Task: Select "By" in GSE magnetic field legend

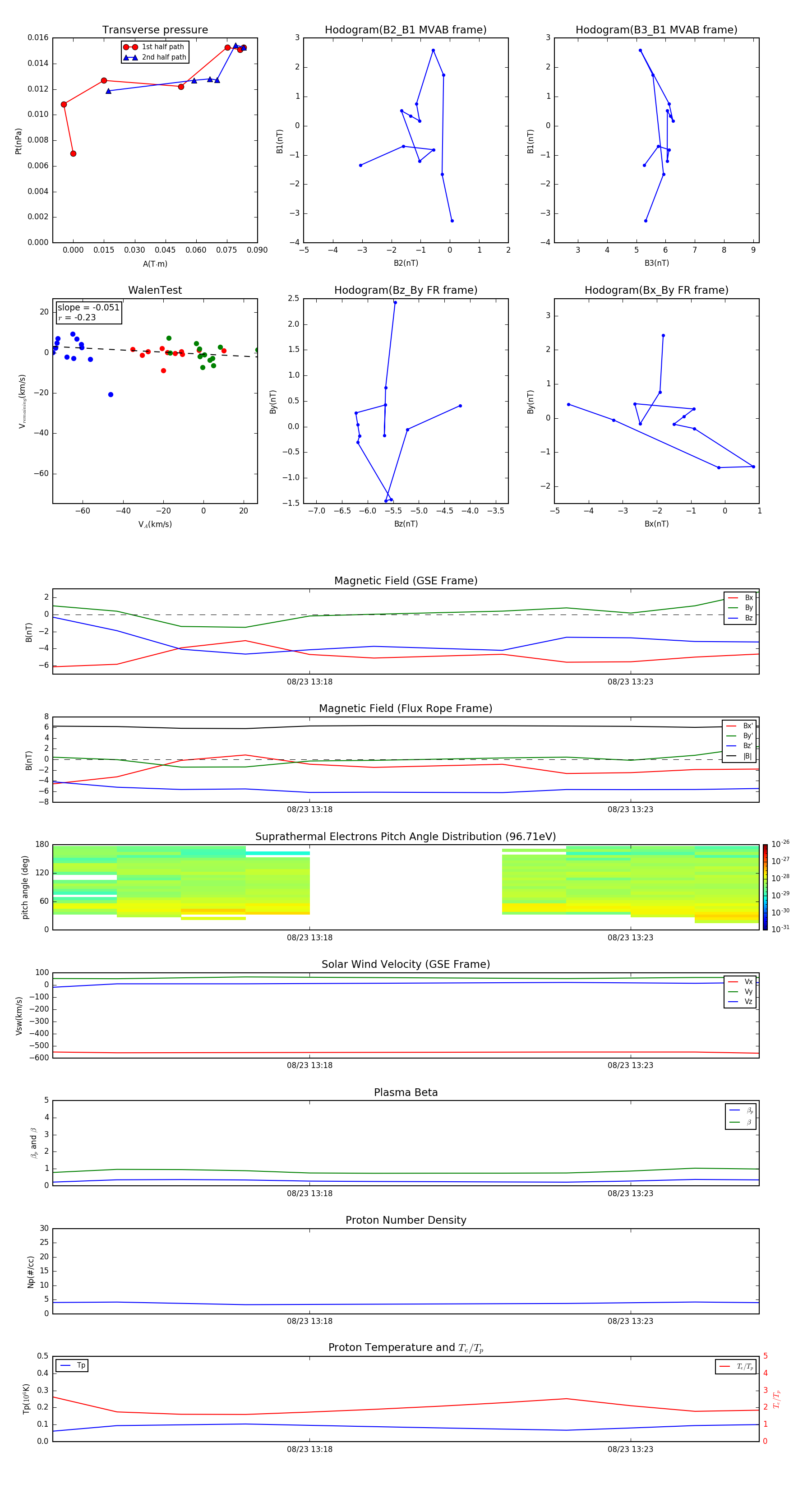Action: point(741,607)
